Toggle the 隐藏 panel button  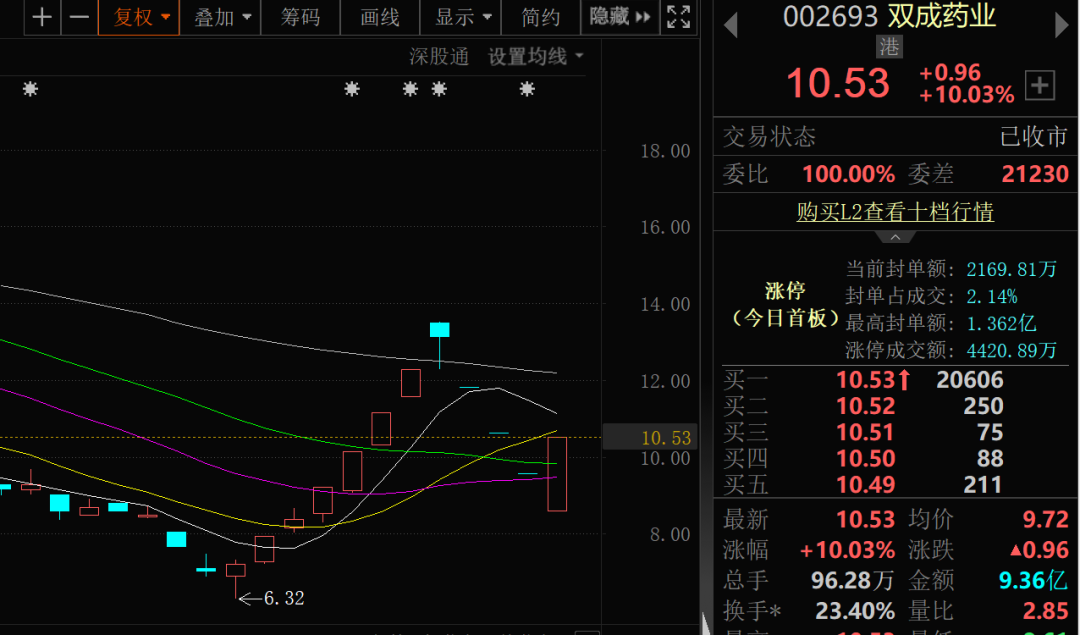(619, 17)
